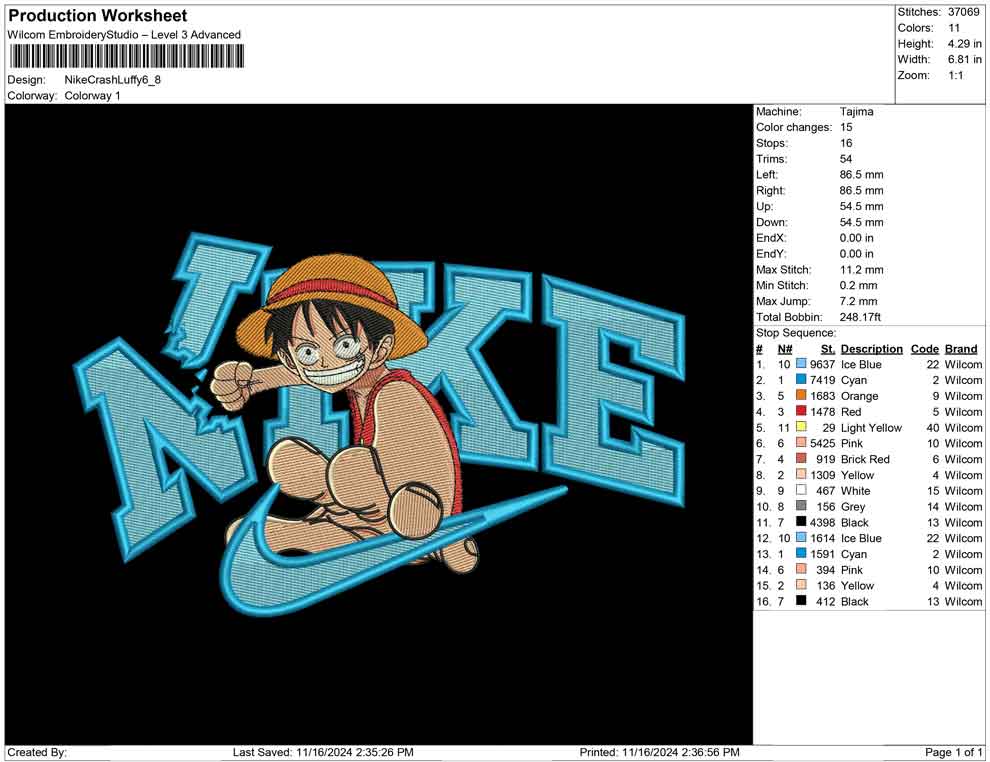Click the Trims value 54
The width and height of the screenshot is (990, 762).
point(846,158)
